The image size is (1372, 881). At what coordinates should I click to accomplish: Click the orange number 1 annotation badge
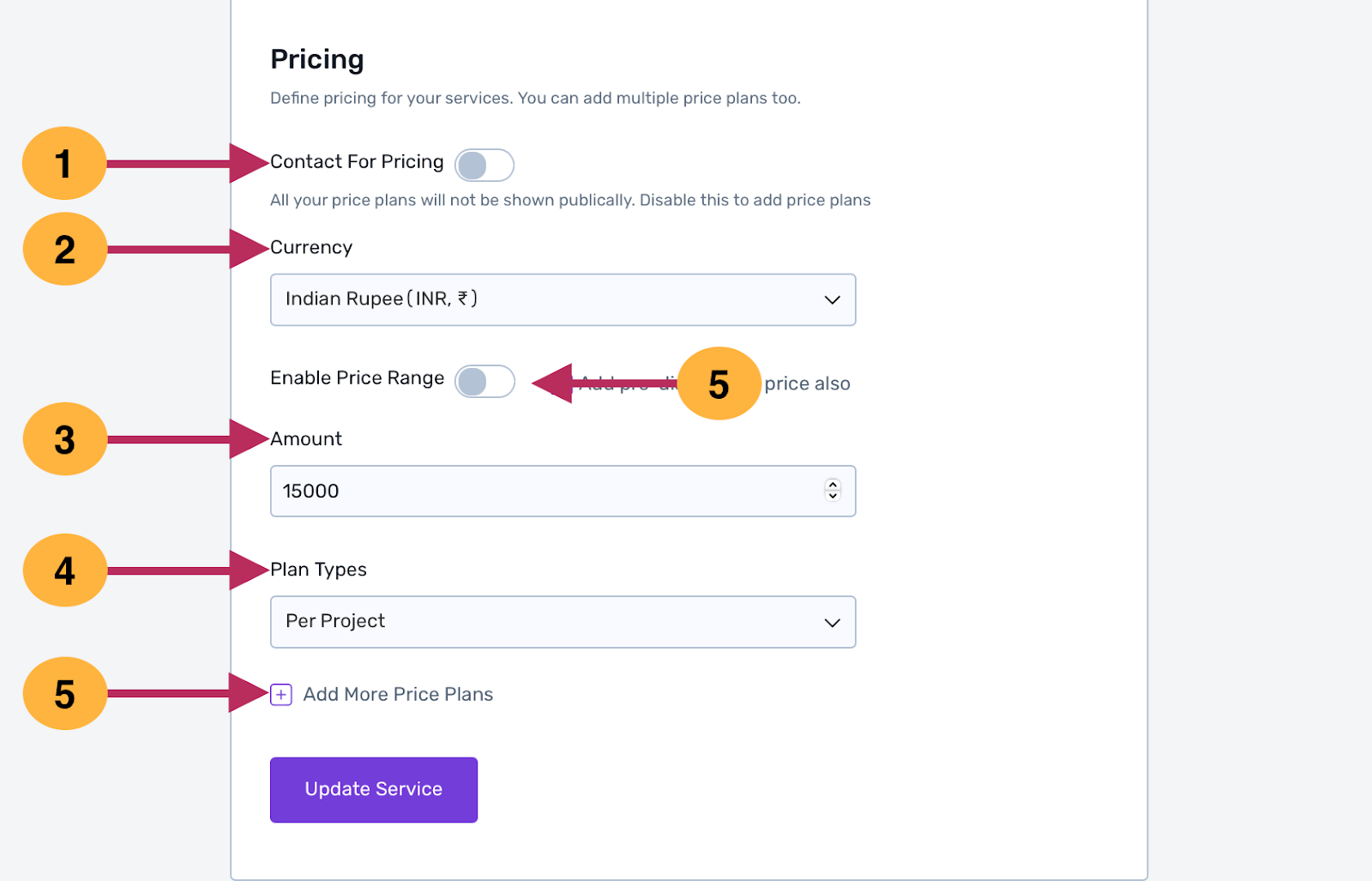pos(64,164)
